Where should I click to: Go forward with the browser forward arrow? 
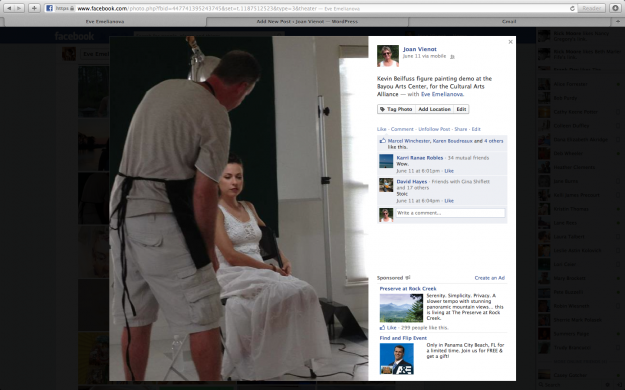(19, 8)
